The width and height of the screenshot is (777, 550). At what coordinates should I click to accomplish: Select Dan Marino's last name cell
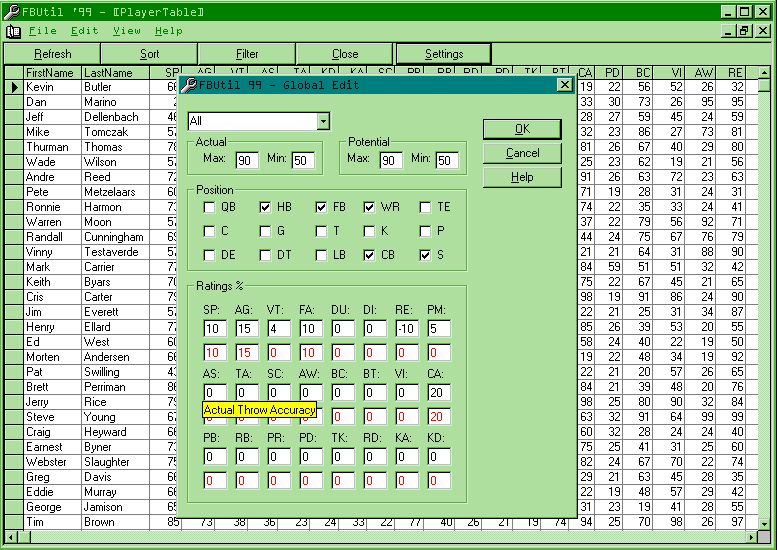(x=116, y=102)
